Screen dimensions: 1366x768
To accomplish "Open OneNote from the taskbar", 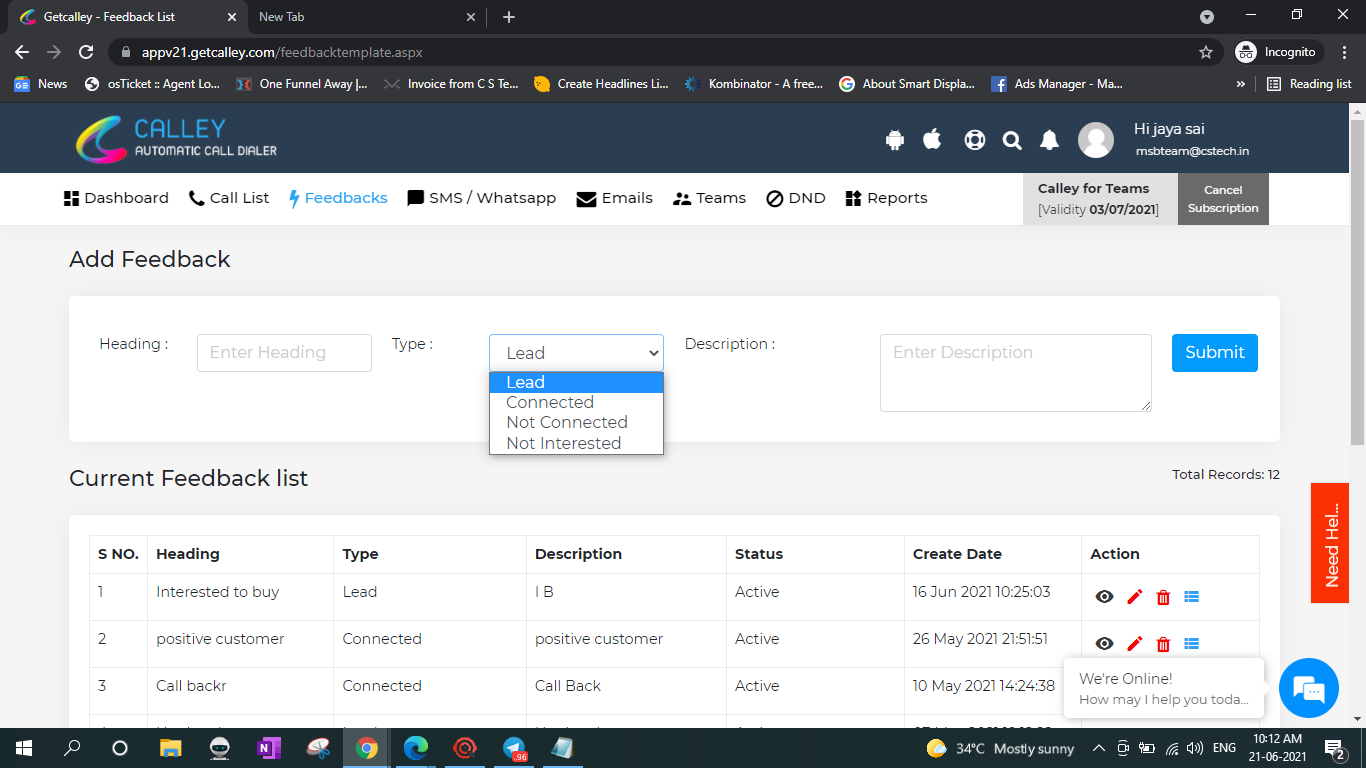I will pos(269,748).
